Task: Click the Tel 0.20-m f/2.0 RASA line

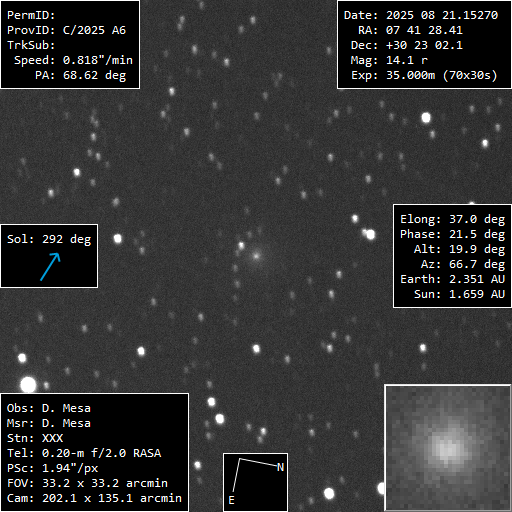Action: click(x=84, y=453)
